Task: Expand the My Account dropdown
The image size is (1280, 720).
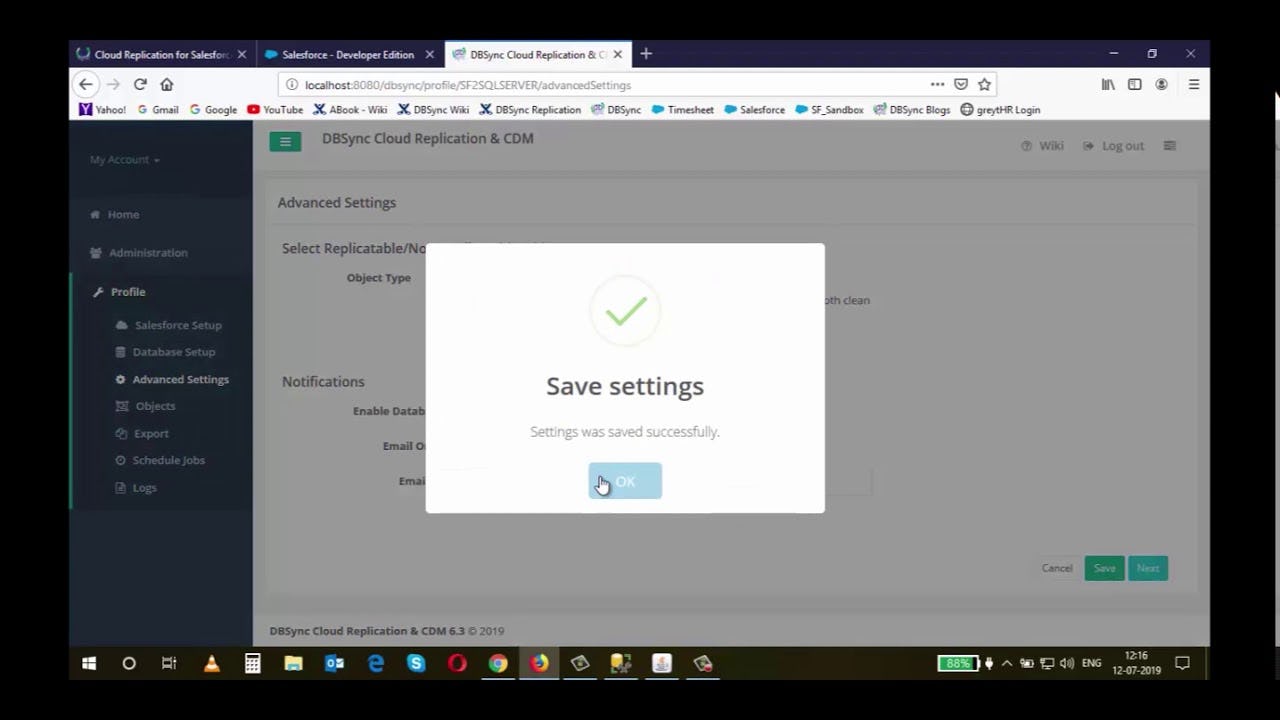Action: (124, 159)
